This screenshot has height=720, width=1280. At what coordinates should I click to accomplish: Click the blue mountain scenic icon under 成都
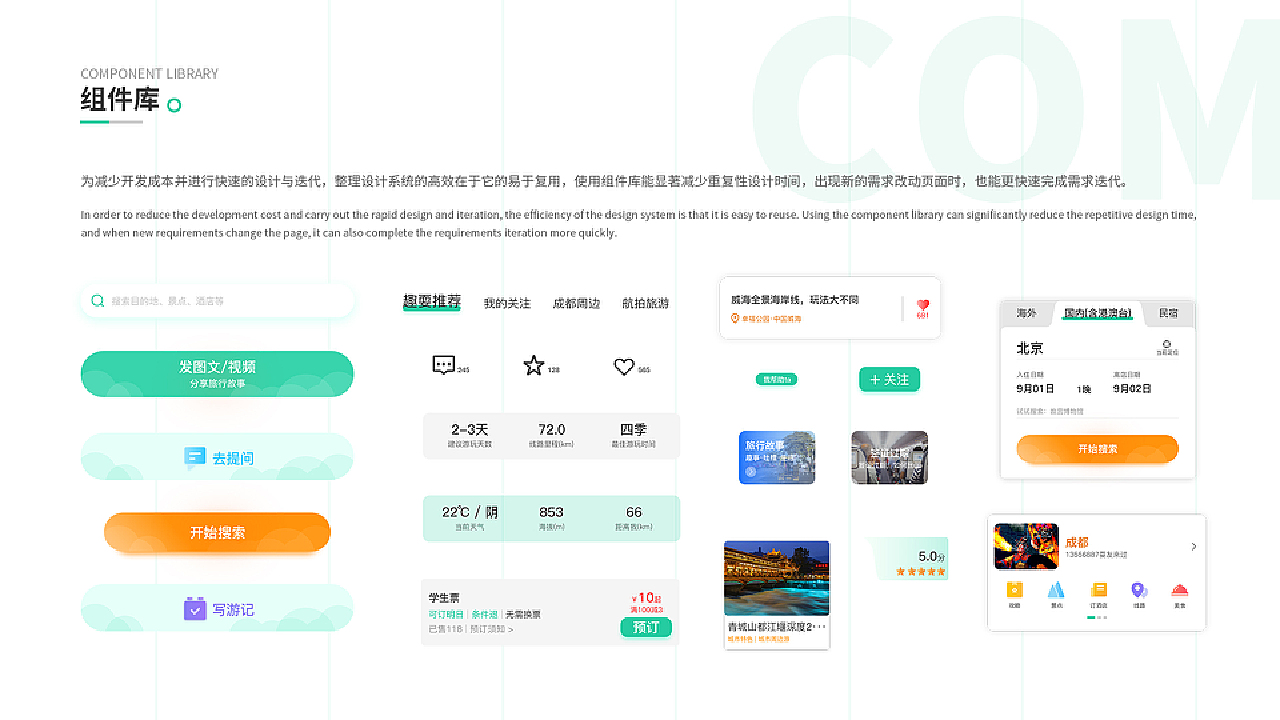[x=1056, y=590]
